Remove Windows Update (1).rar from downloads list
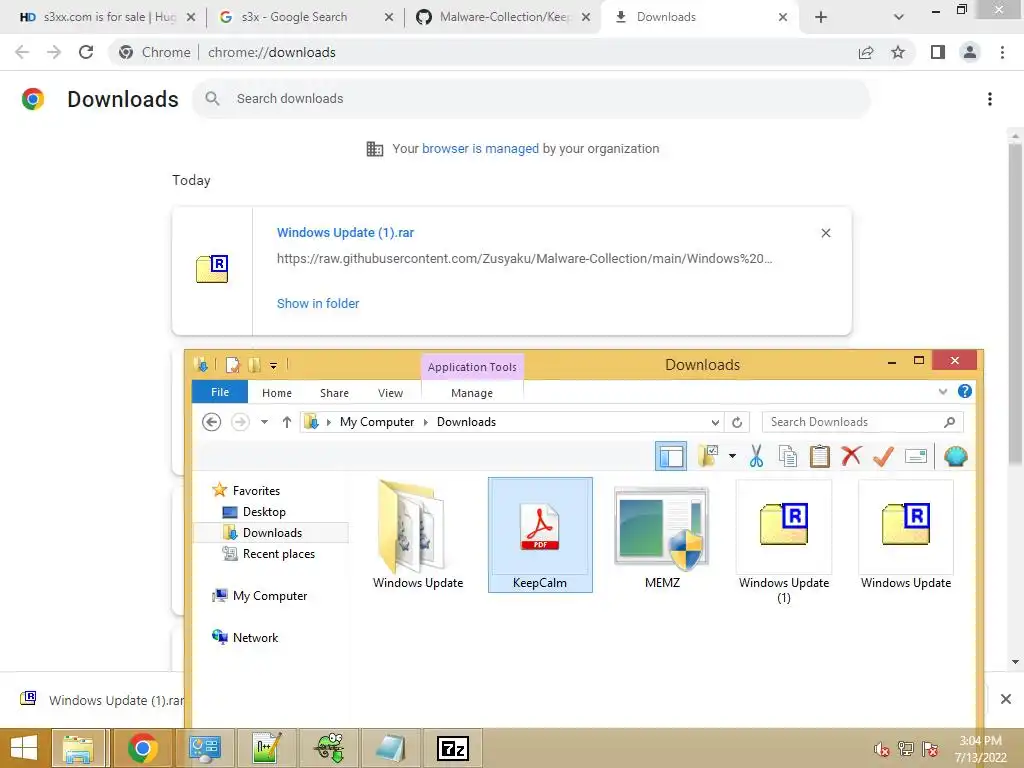This screenshot has width=1024, height=768. click(x=825, y=233)
